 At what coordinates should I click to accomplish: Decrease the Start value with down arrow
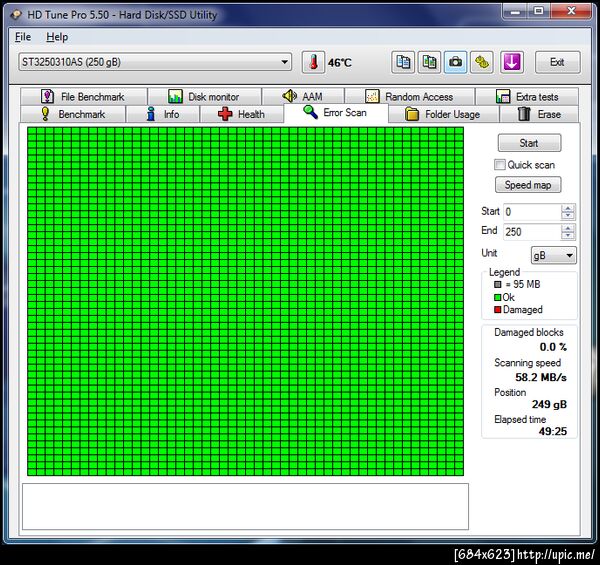click(x=568, y=216)
